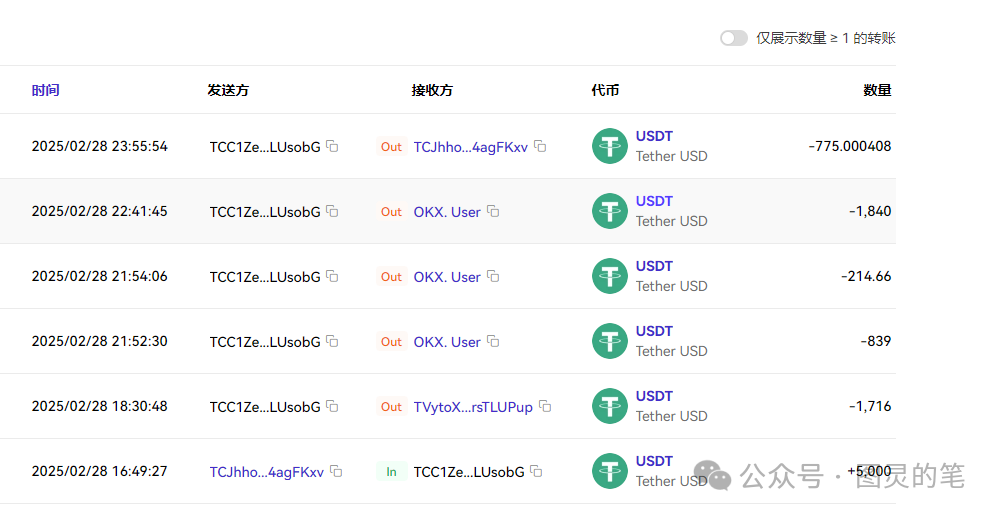Open USDT token link in the -1,716 row
This screenshot has height=516, width=997.
[654, 396]
